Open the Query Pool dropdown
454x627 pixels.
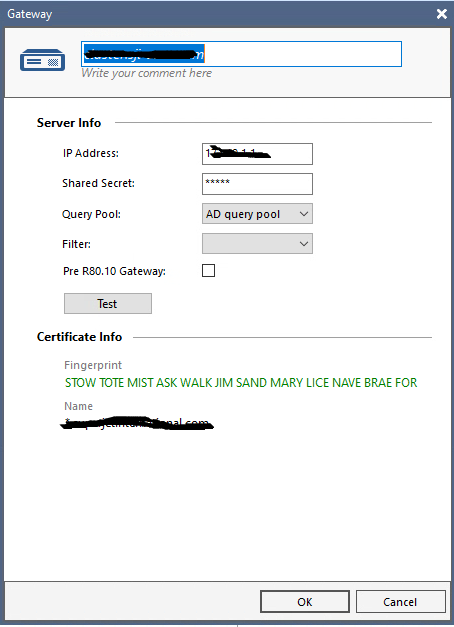pyautogui.click(x=257, y=214)
